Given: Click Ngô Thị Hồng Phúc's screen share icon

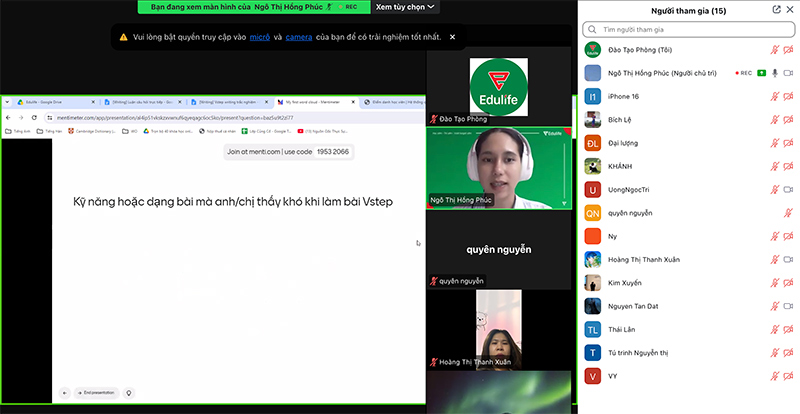Looking at the screenshot, I should 761,73.
